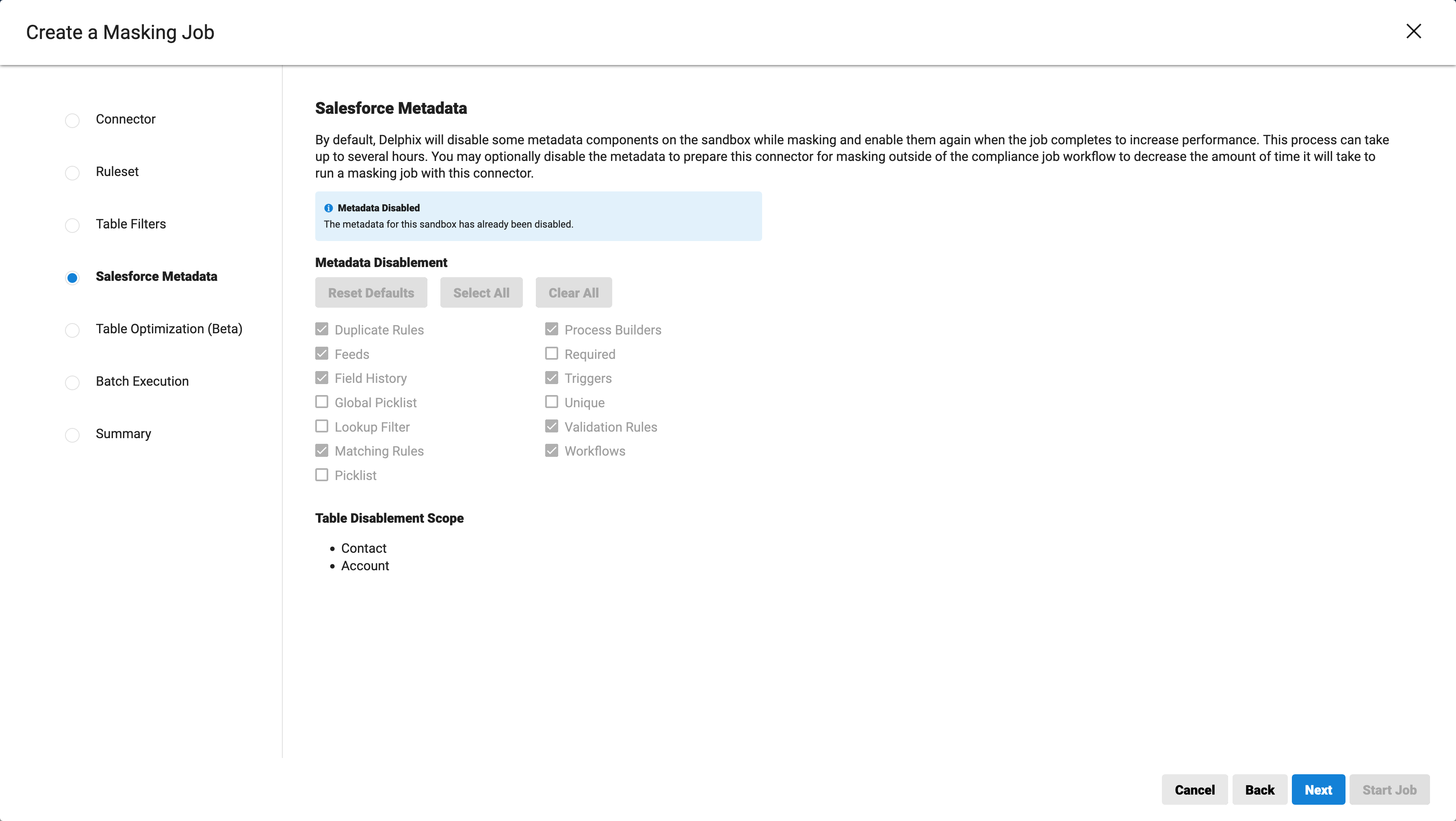This screenshot has width=1456, height=821.
Task: Click the Next button
Action: (x=1317, y=789)
